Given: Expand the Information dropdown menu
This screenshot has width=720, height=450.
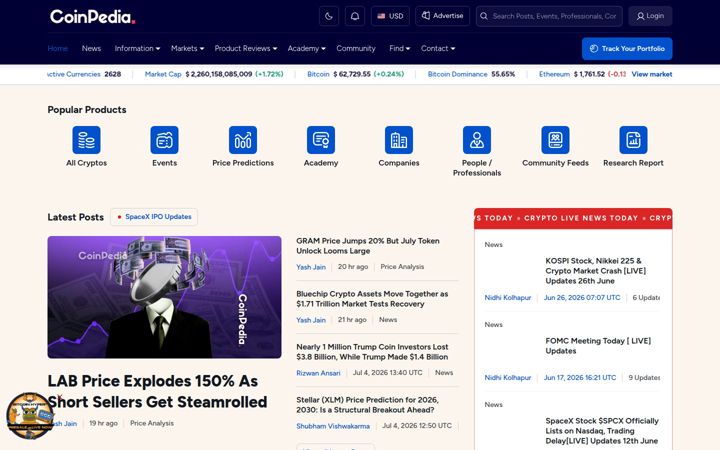Looking at the screenshot, I should point(137,48).
